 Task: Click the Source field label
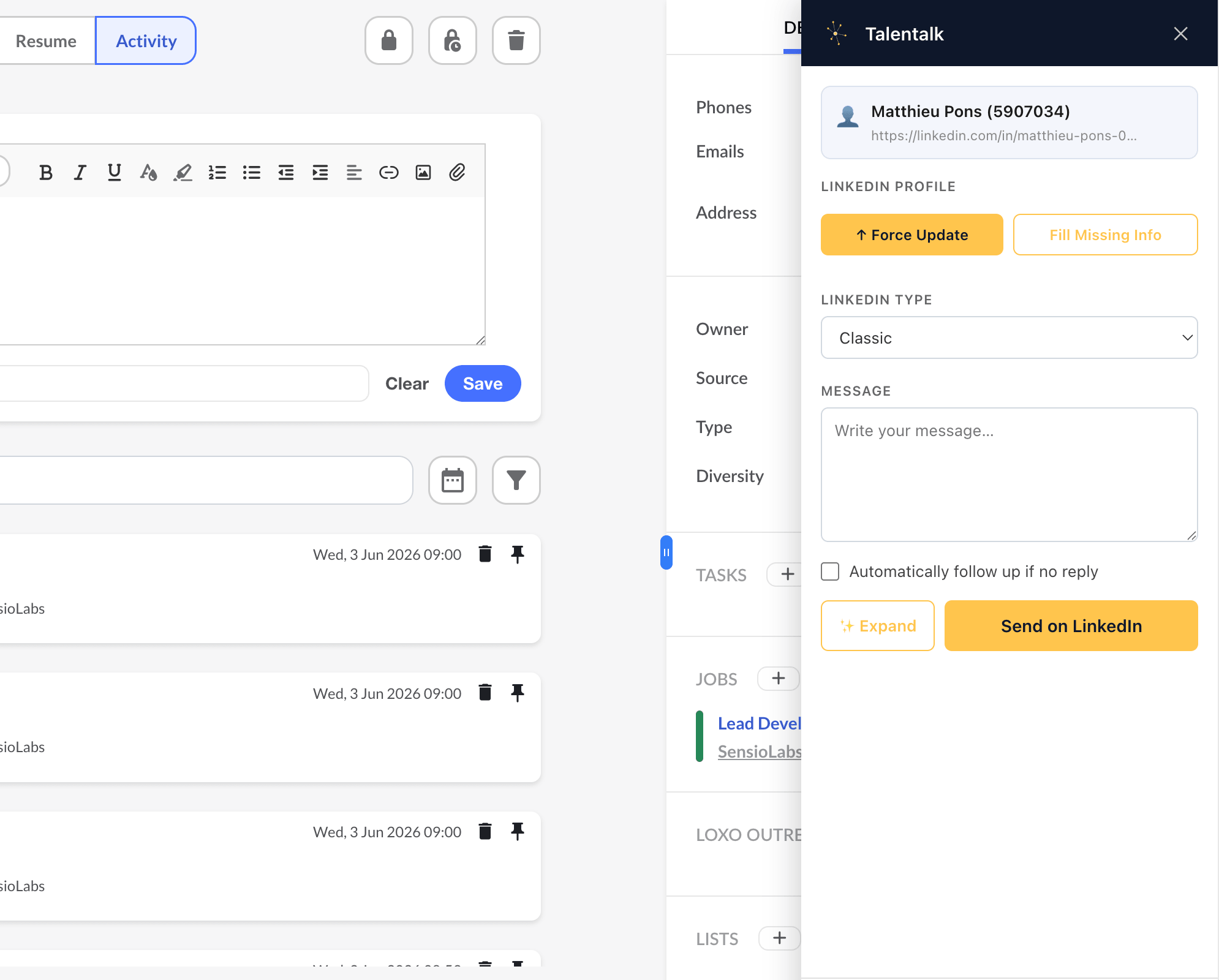click(722, 379)
